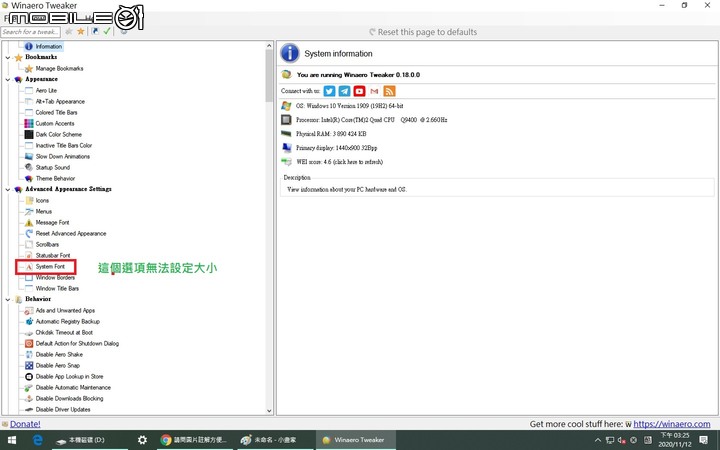Click the WEI score refresh icon
Viewport: 720px width, 450px height.
click(x=287, y=162)
